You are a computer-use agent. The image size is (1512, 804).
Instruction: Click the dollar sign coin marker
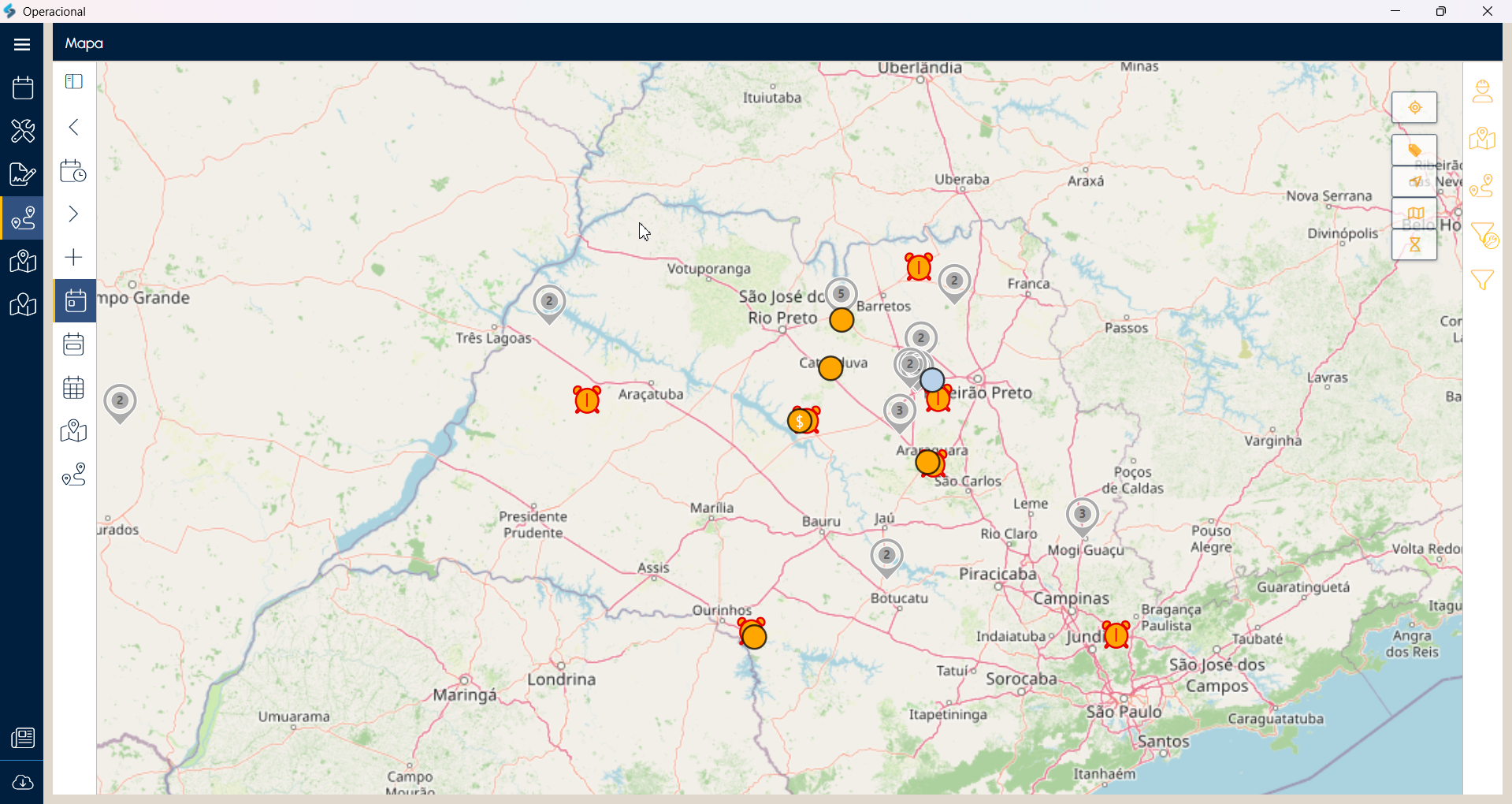coord(800,421)
